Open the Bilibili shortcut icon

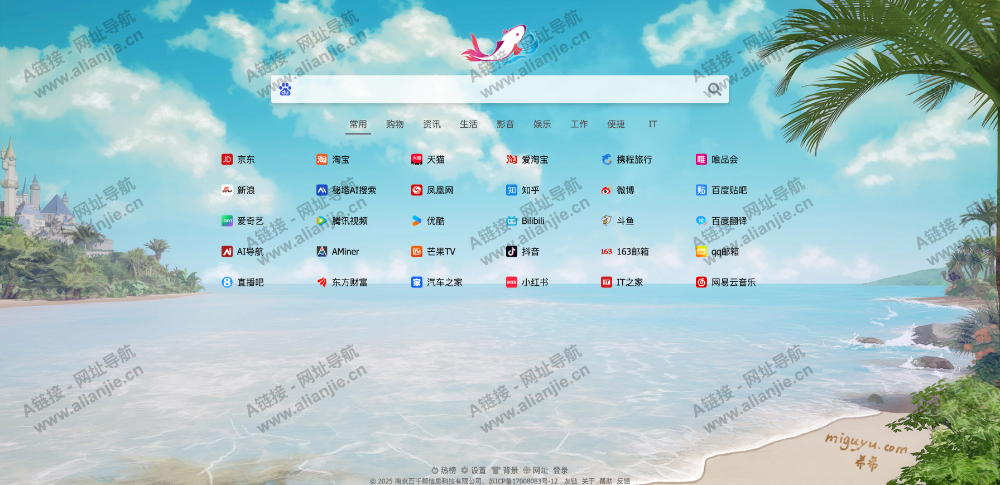(512, 221)
